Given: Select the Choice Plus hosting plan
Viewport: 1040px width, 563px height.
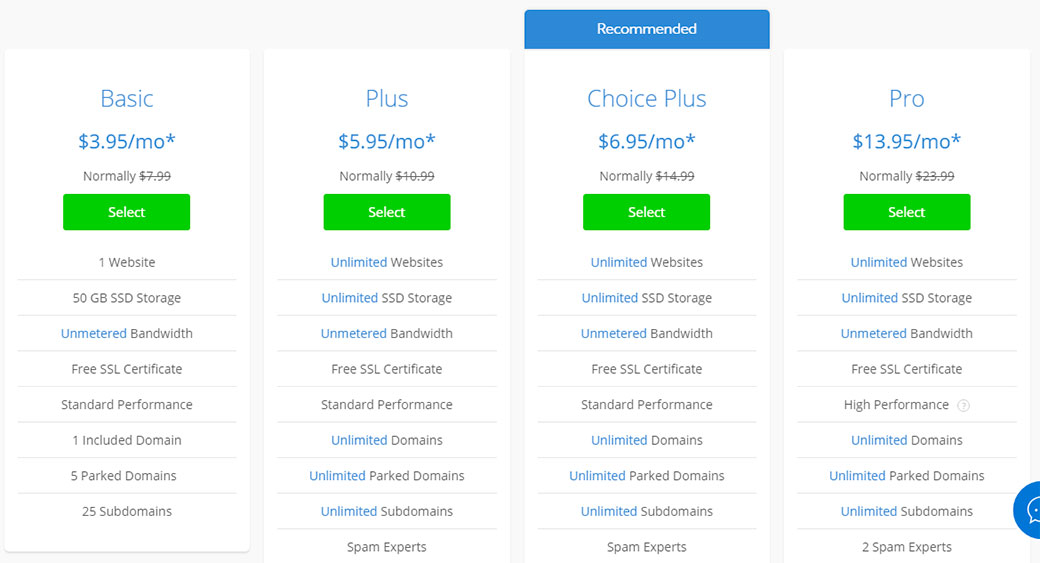Looking at the screenshot, I should 646,212.
